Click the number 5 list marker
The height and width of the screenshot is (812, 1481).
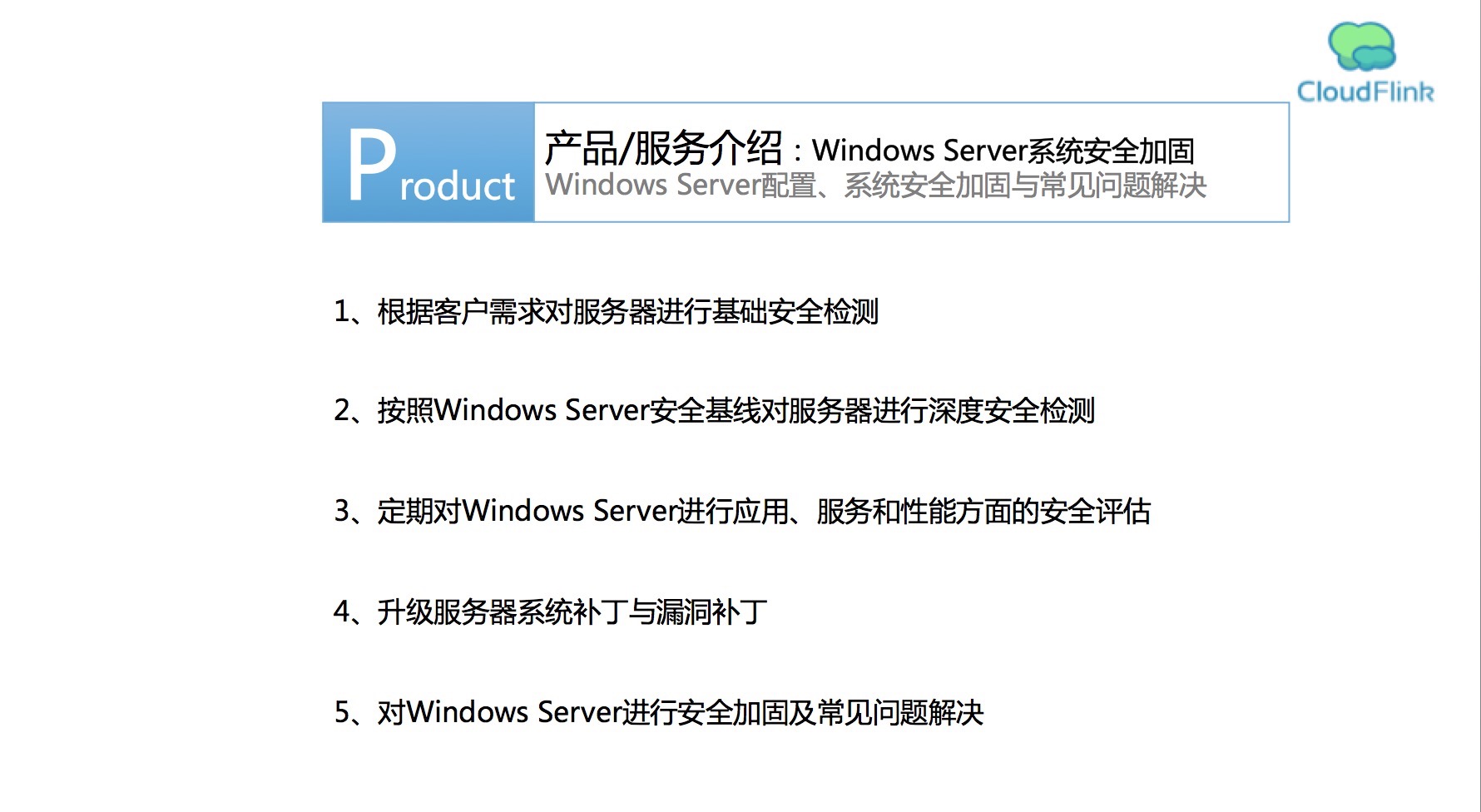342,713
